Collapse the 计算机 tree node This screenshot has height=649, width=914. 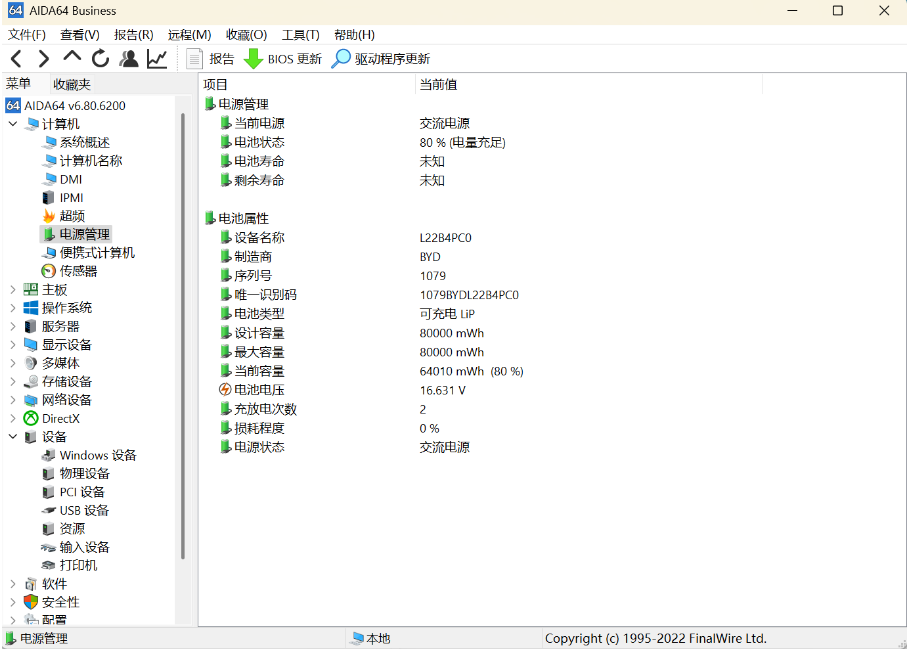click(x=13, y=124)
